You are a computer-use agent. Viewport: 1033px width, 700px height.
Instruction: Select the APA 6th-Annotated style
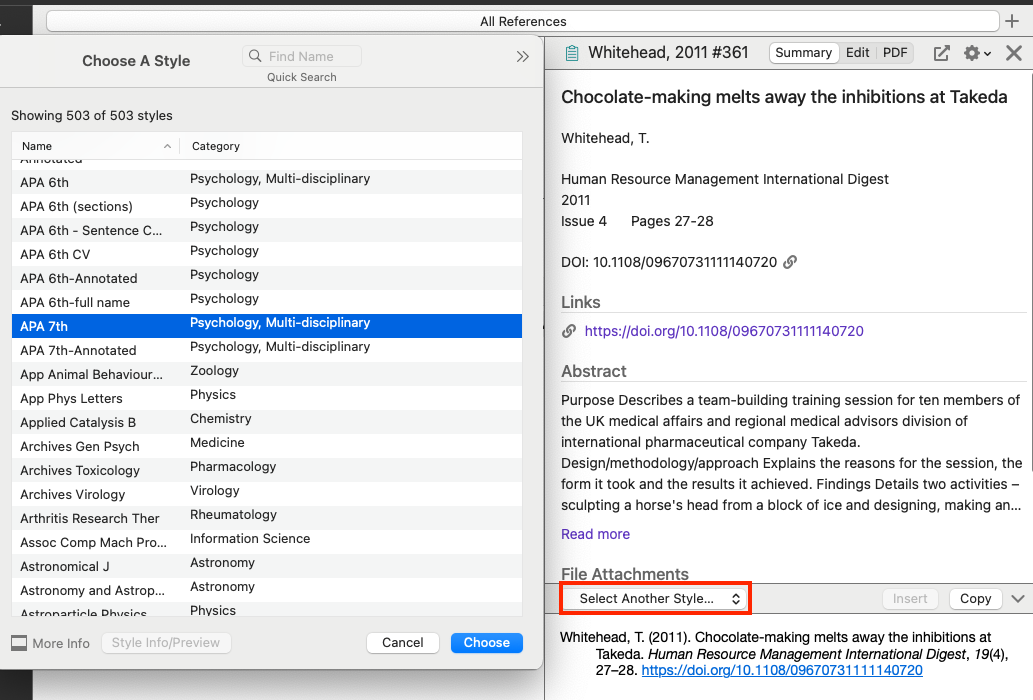click(x=267, y=278)
